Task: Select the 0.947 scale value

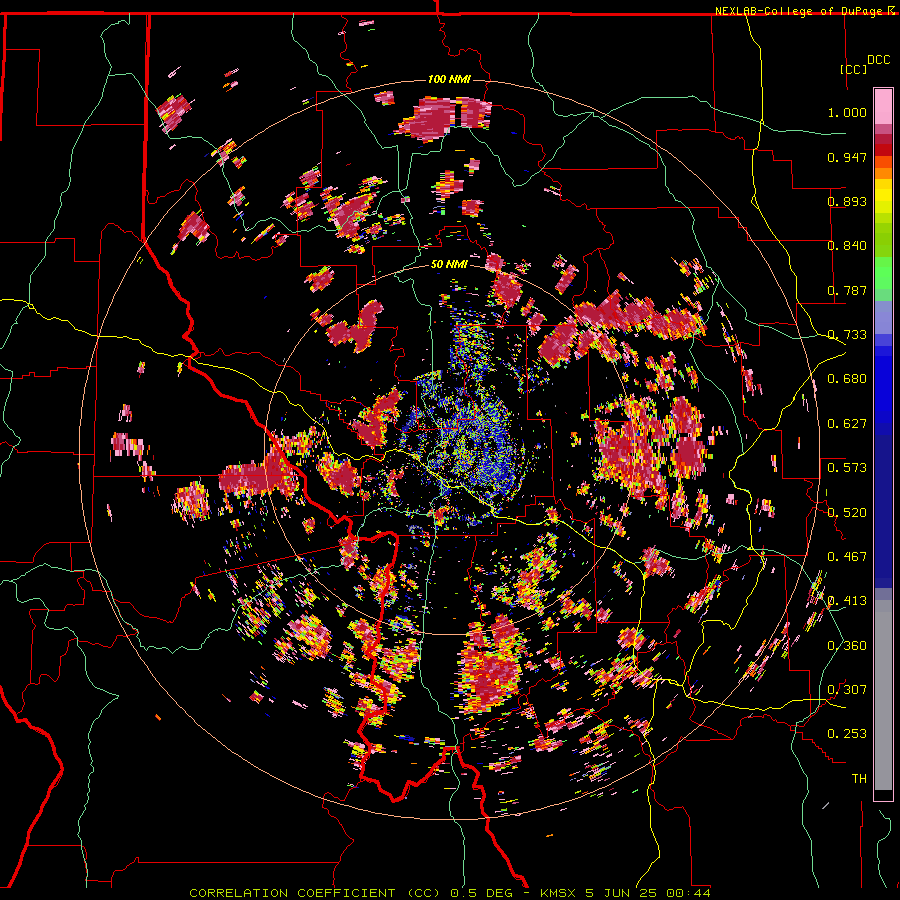Action: tap(847, 157)
